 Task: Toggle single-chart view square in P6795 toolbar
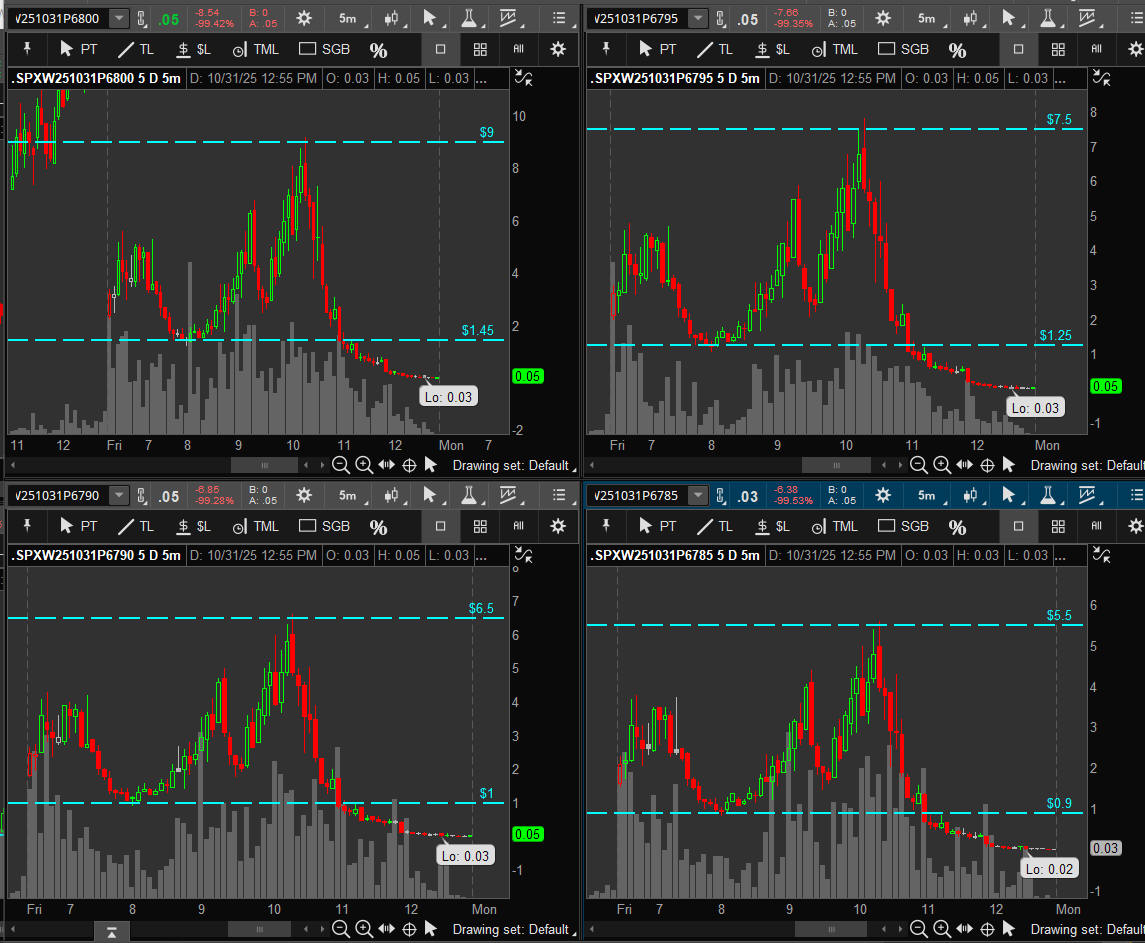[x=1019, y=49]
